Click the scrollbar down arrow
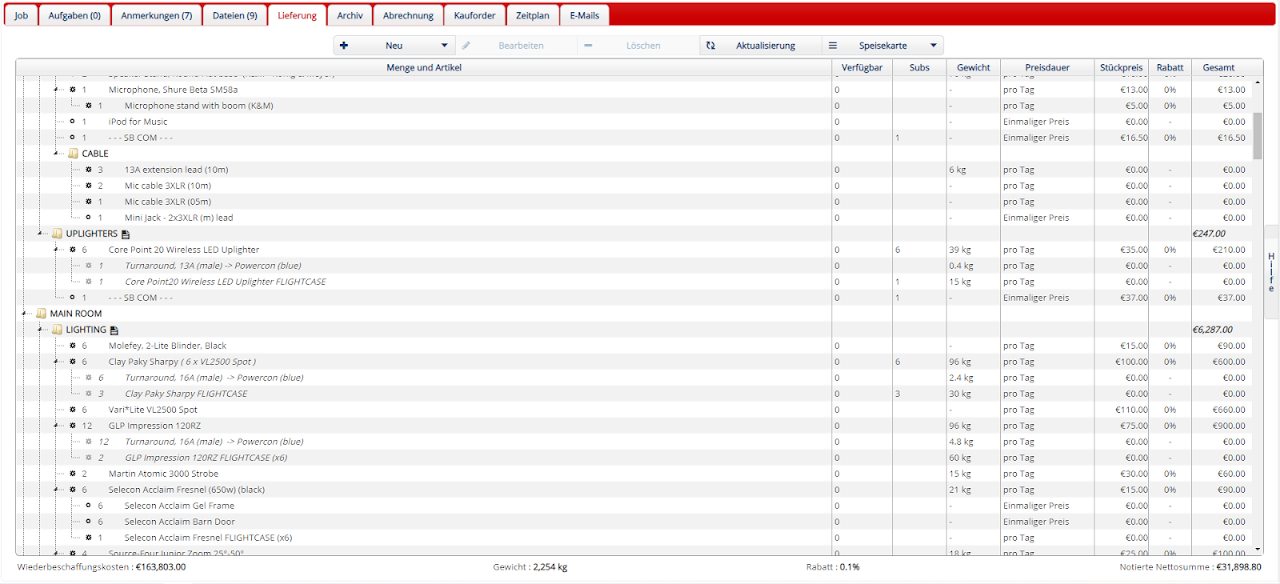 pos(1257,549)
